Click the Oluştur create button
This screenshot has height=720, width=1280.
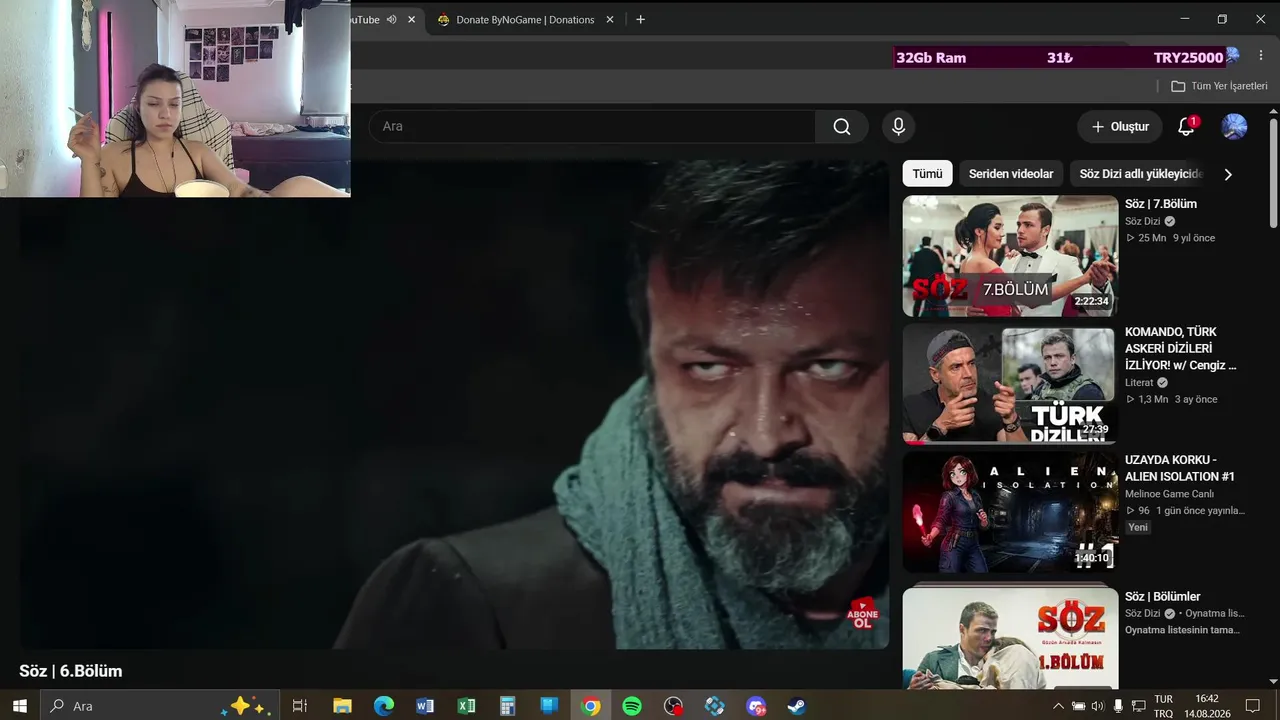(x=1120, y=127)
